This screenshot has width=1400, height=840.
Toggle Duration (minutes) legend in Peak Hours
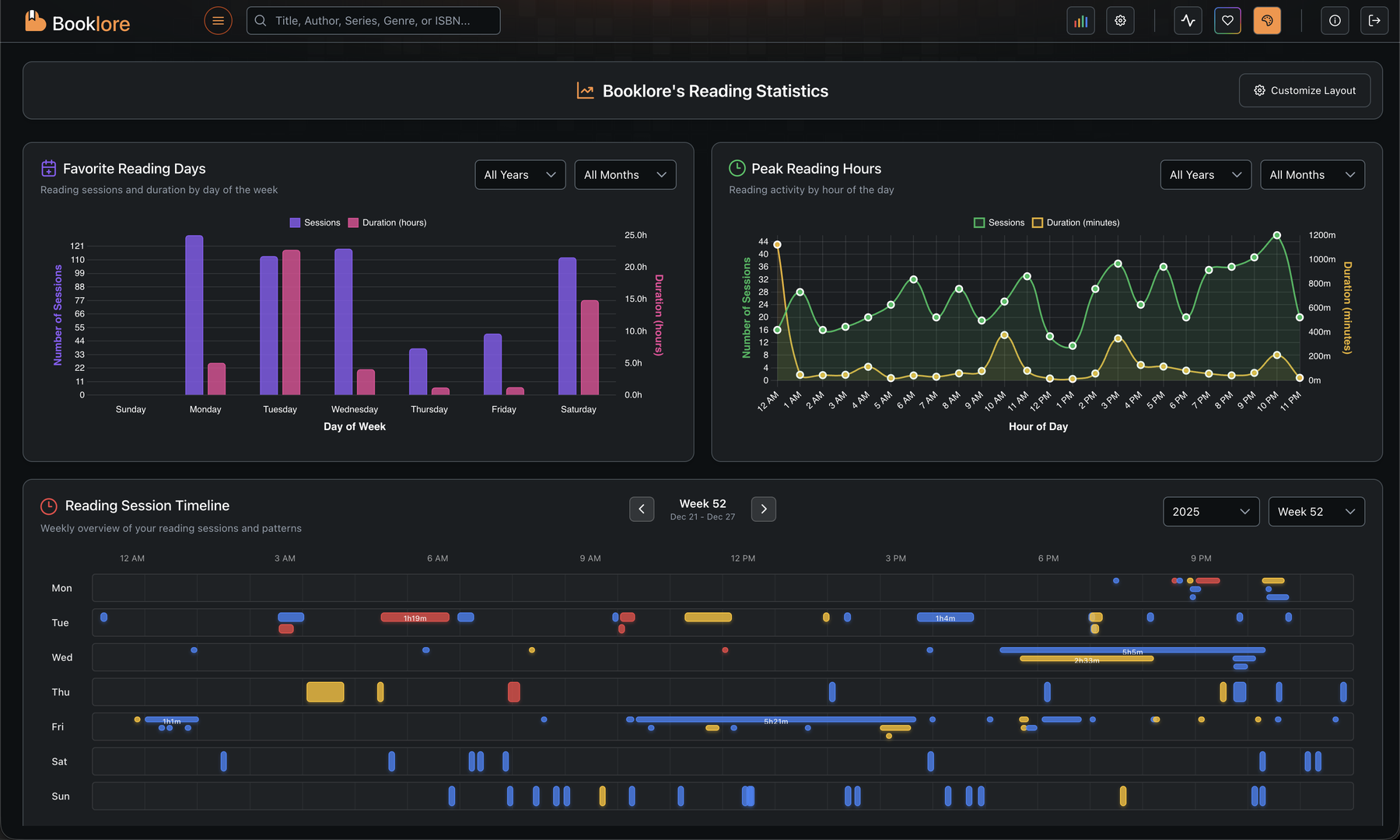coord(1076,222)
